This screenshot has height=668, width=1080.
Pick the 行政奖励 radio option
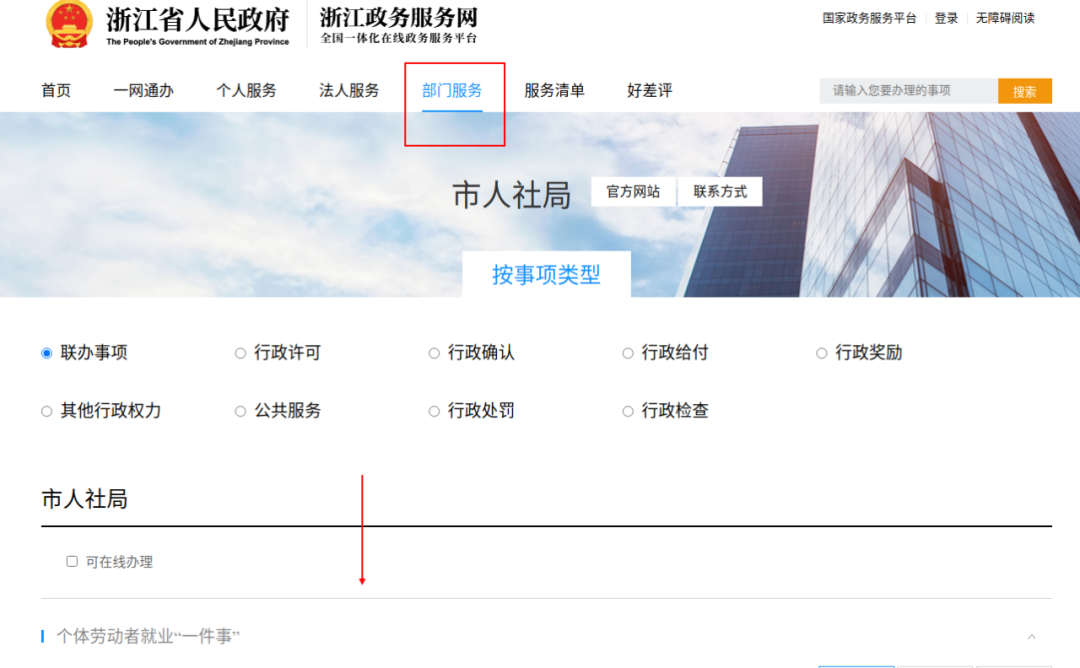coord(822,353)
